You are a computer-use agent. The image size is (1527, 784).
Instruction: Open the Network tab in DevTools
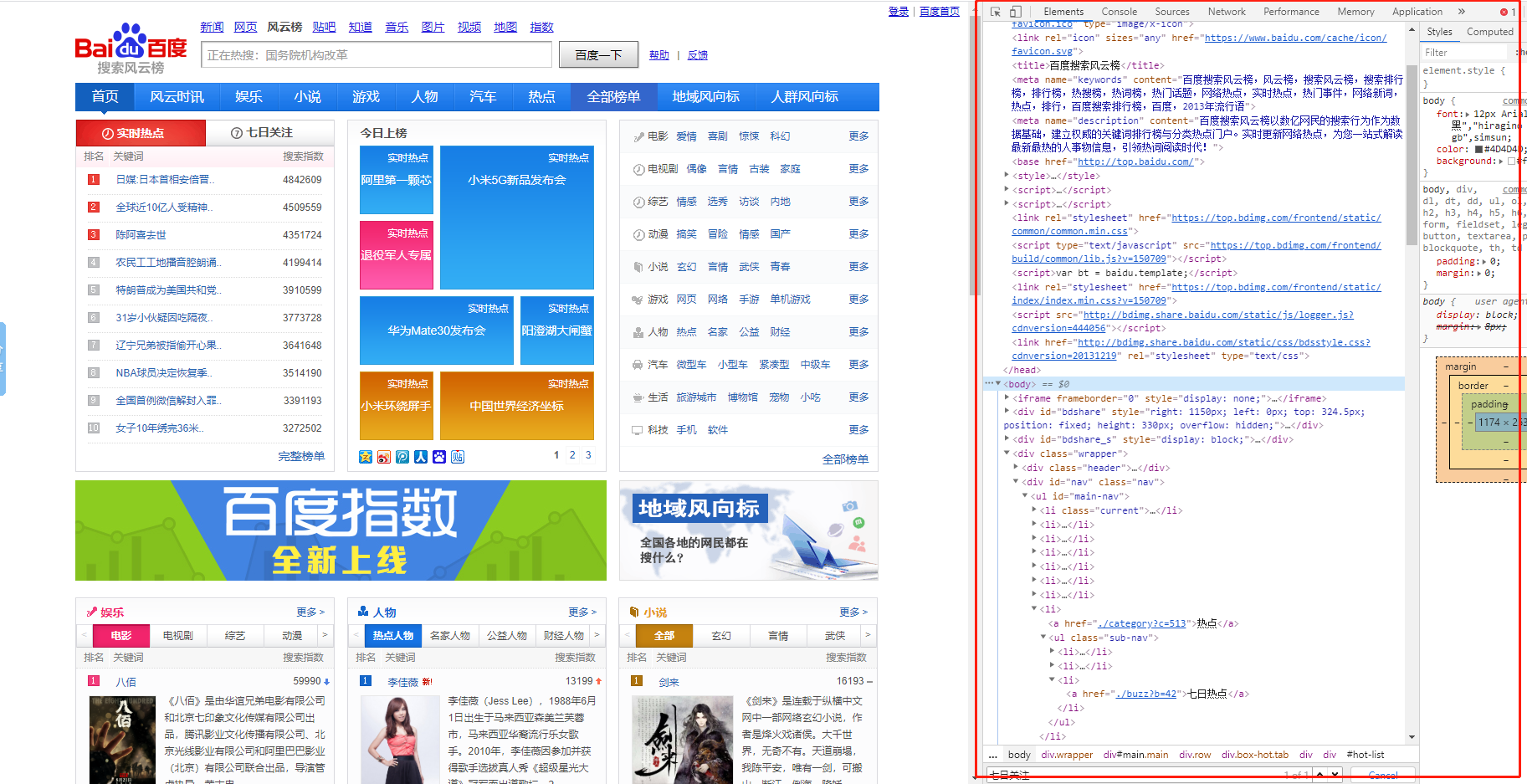coord(1227,12)
